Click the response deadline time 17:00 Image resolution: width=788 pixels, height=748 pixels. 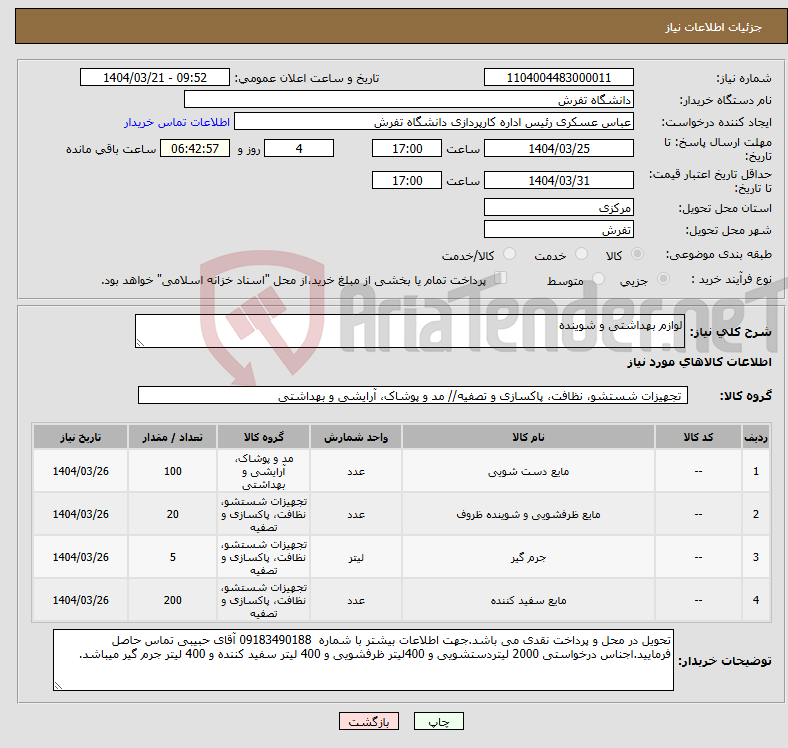[x=407, y=148]
